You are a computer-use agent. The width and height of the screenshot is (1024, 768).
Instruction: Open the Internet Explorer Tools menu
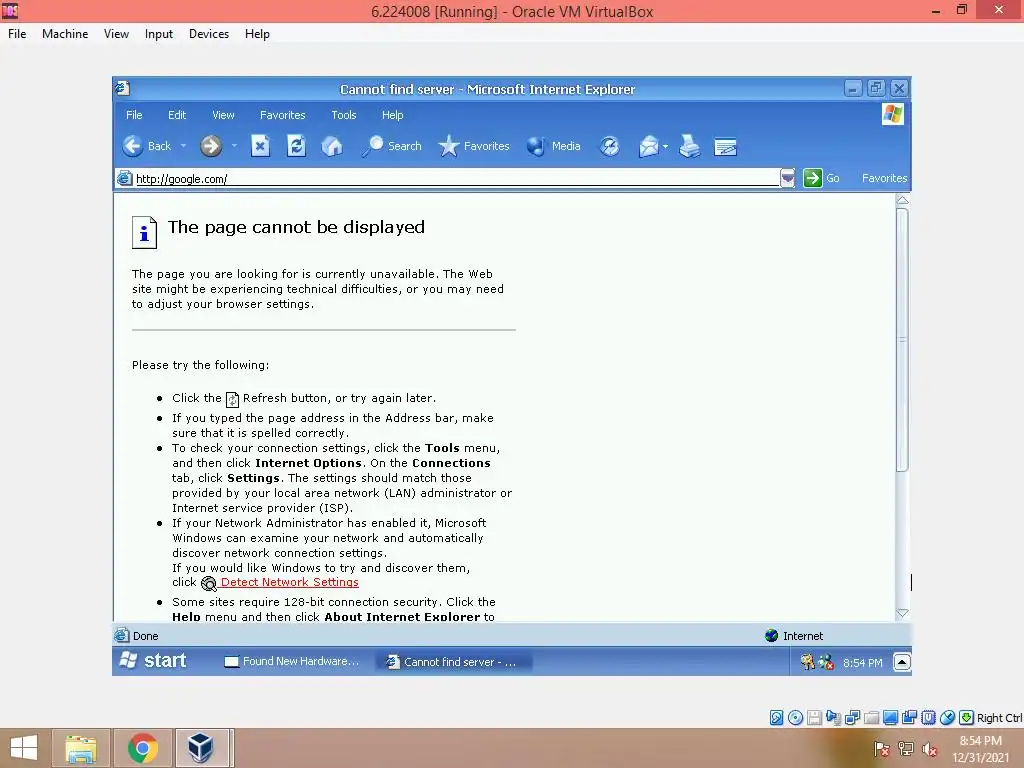click(344, 115)
